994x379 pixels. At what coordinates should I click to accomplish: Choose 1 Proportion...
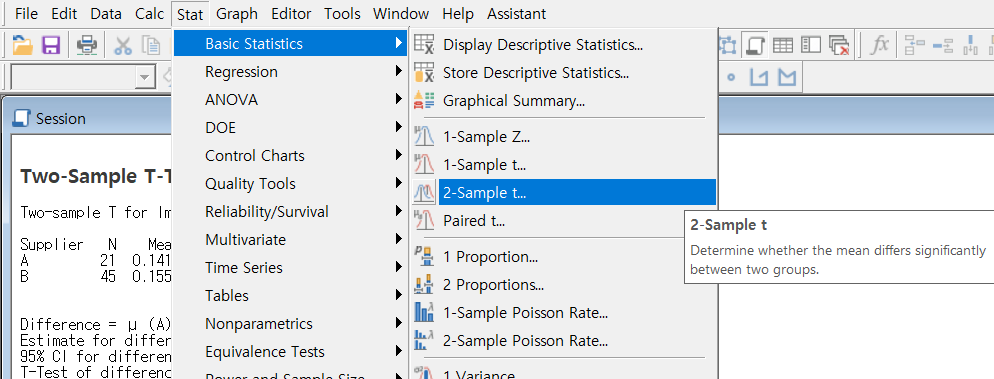point(563,257)
